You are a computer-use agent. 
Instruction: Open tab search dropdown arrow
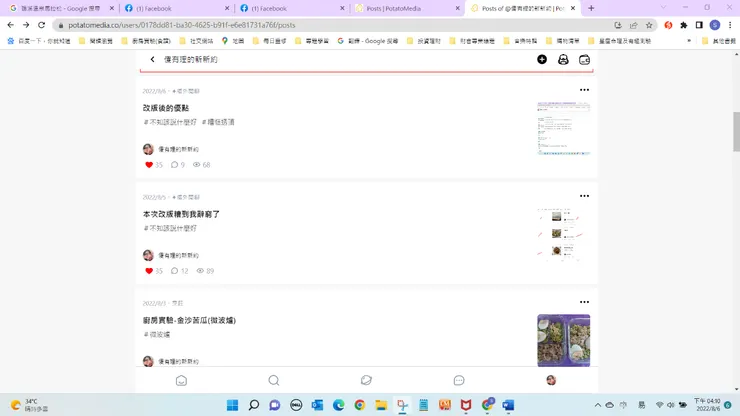(663, 8)
